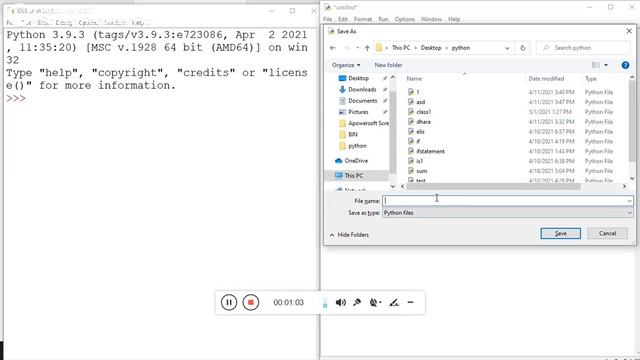Sort files by the Name column
Image resolution: width=640 pixels, height=360 pixels.
coord(414,79)
